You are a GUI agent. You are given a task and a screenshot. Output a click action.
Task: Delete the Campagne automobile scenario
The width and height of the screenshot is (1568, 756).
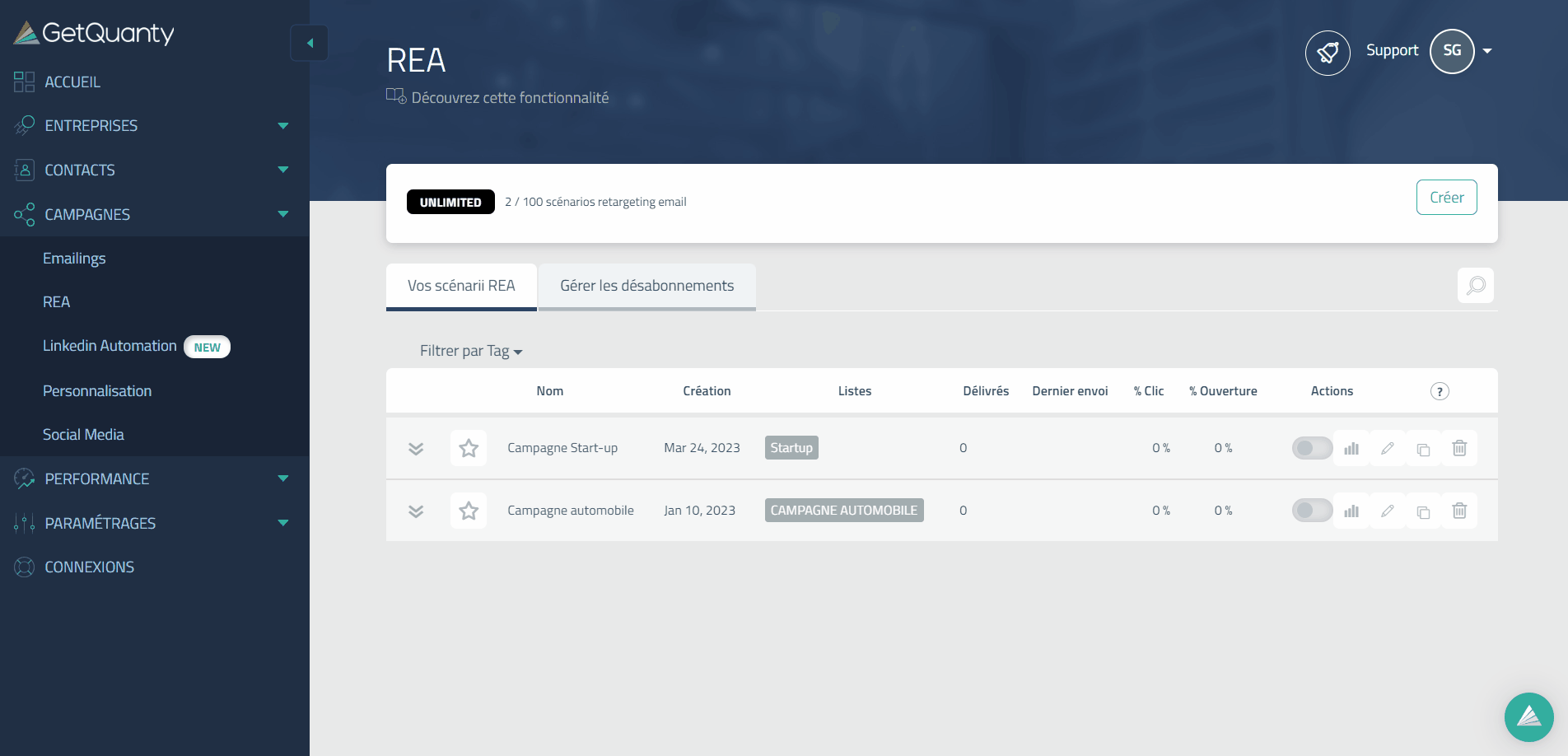pyautogui.click(x=1459, y=511)
